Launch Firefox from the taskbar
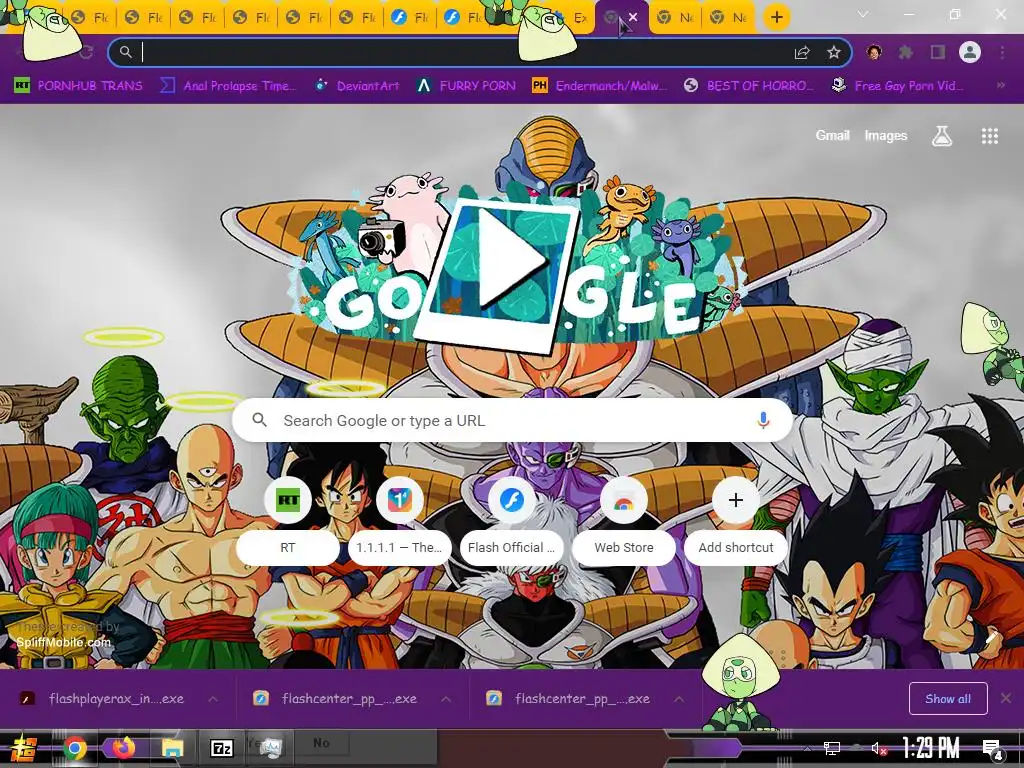The height and width of the screenshot is (768, 1024). 123,747
